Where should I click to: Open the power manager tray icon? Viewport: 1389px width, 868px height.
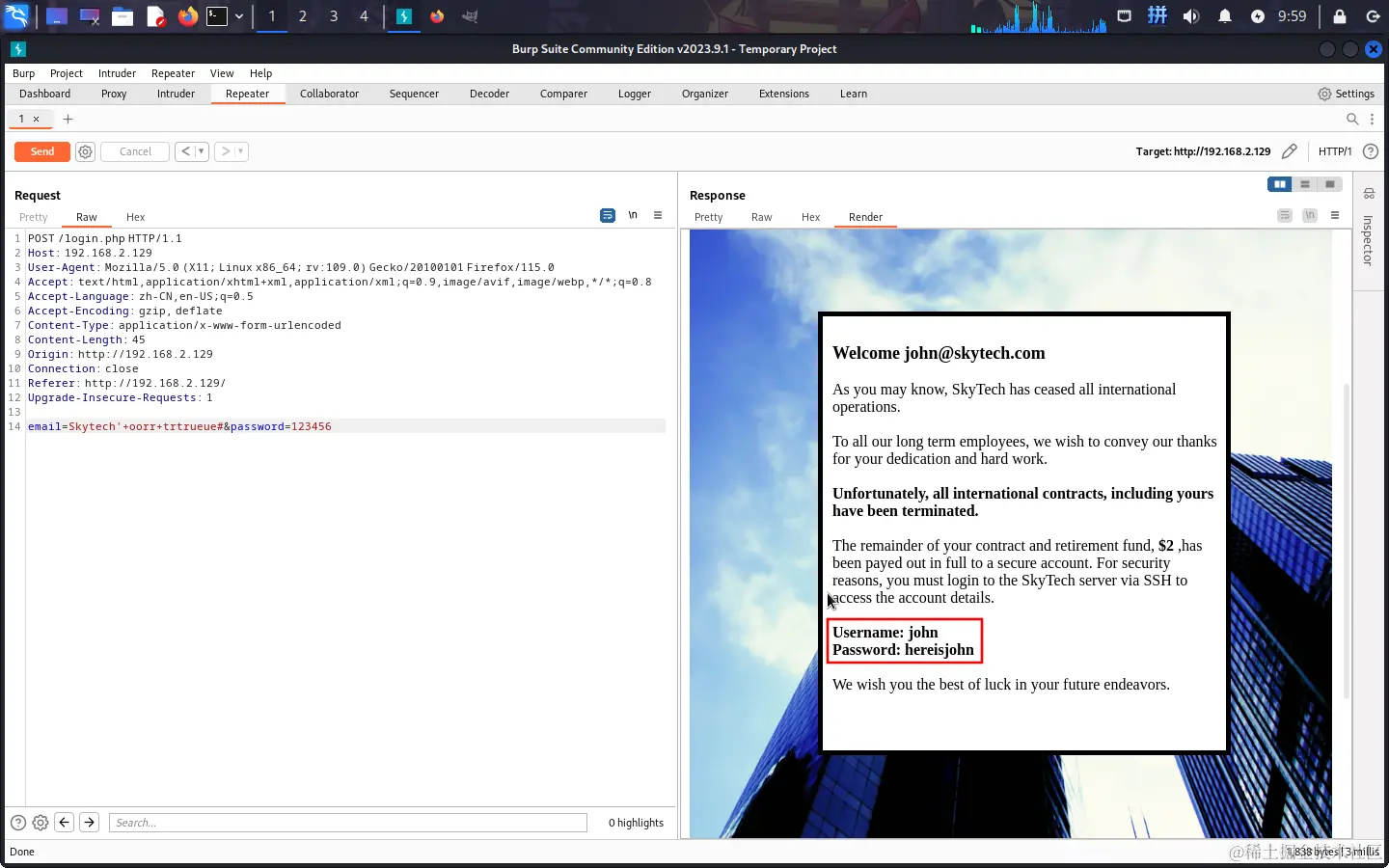pyautogui.click(x=1258, y=16)
